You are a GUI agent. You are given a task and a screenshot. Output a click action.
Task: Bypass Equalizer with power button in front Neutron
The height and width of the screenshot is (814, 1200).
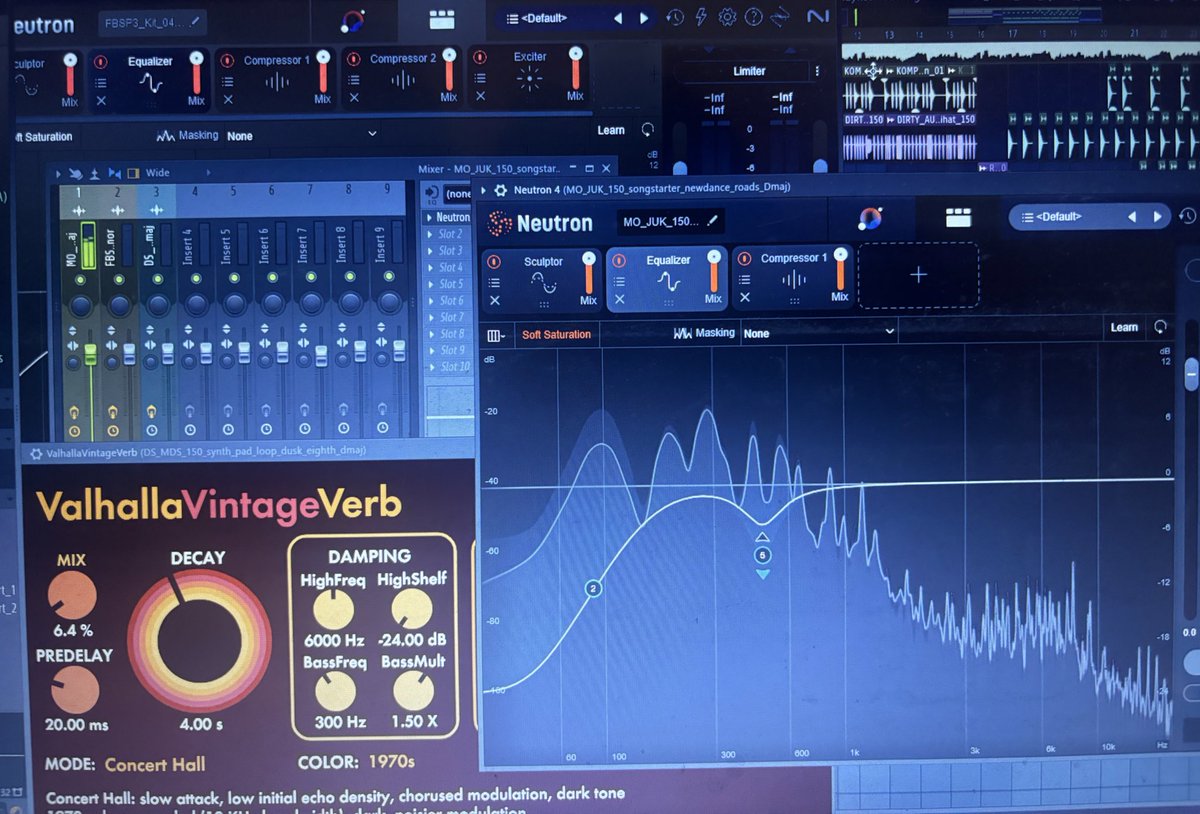[x=619, y=260]
